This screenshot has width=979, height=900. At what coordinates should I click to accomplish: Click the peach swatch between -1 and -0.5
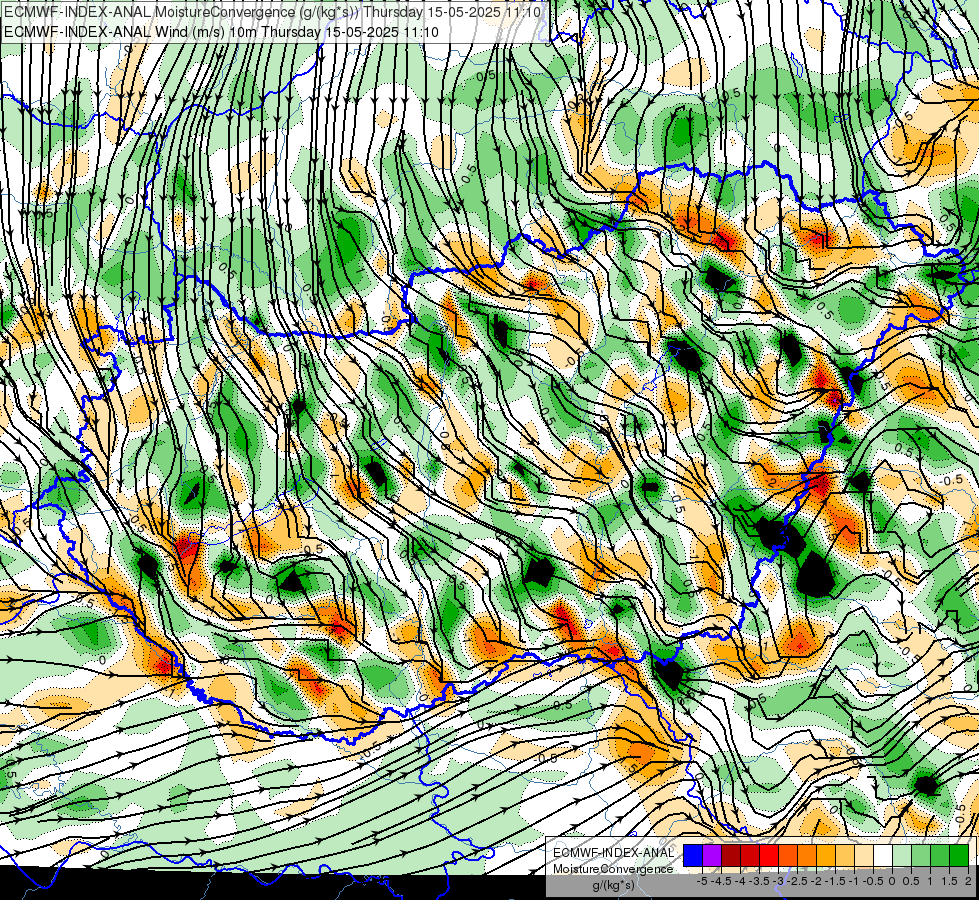click(864, 855)
